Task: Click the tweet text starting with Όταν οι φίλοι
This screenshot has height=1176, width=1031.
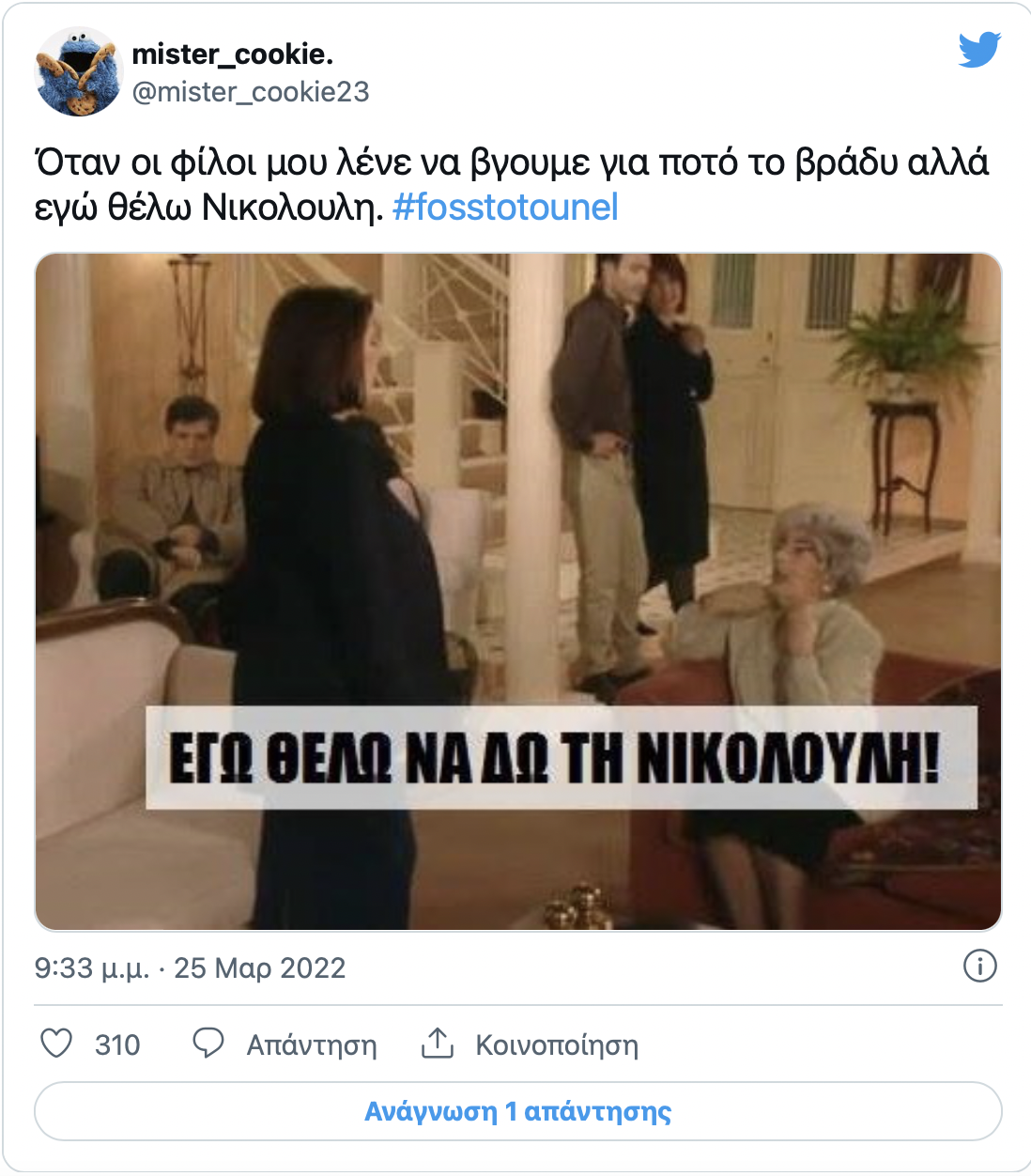Action: [x=512, y=185]
